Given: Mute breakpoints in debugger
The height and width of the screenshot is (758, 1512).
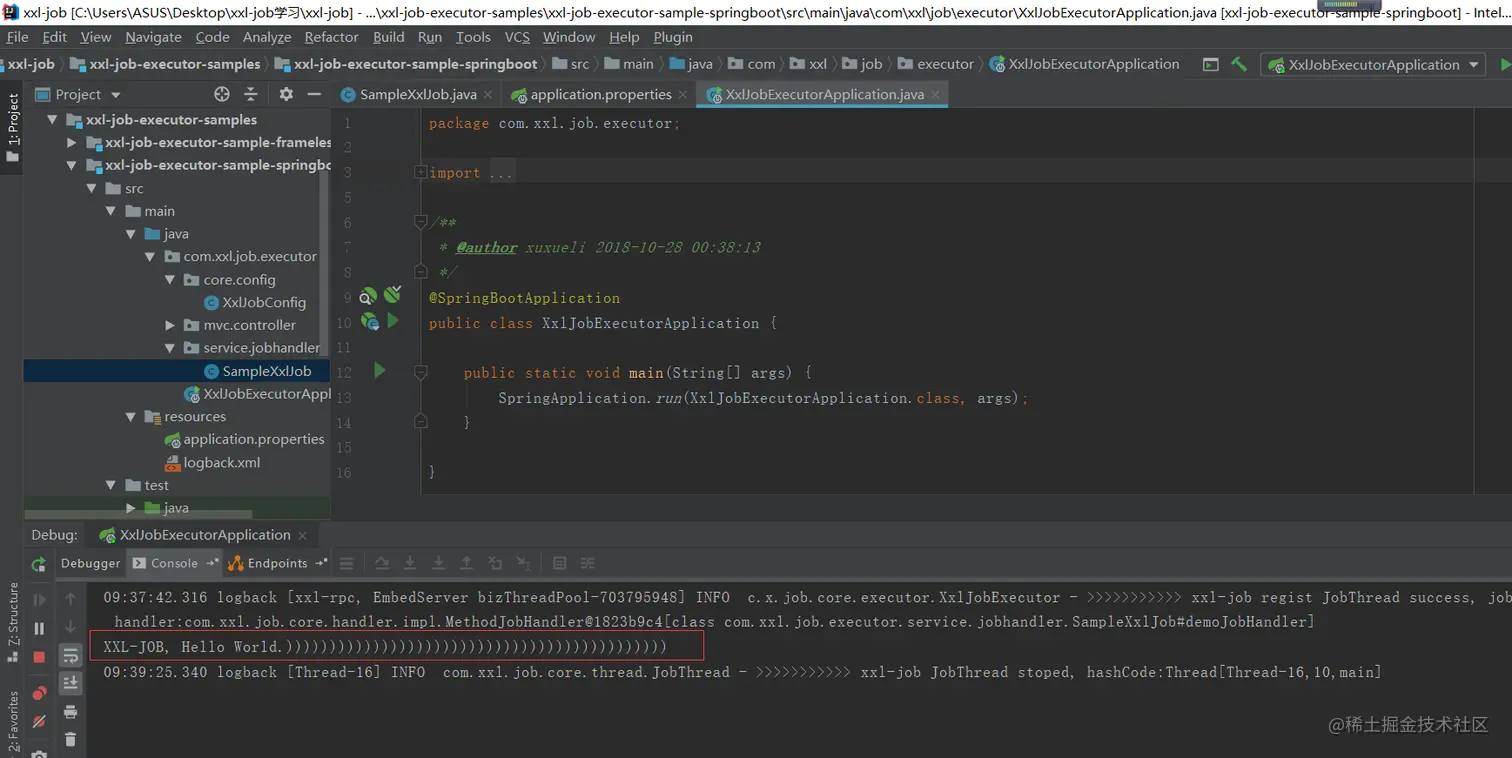Looking at the screenshot, I should (x=39, y=721).
